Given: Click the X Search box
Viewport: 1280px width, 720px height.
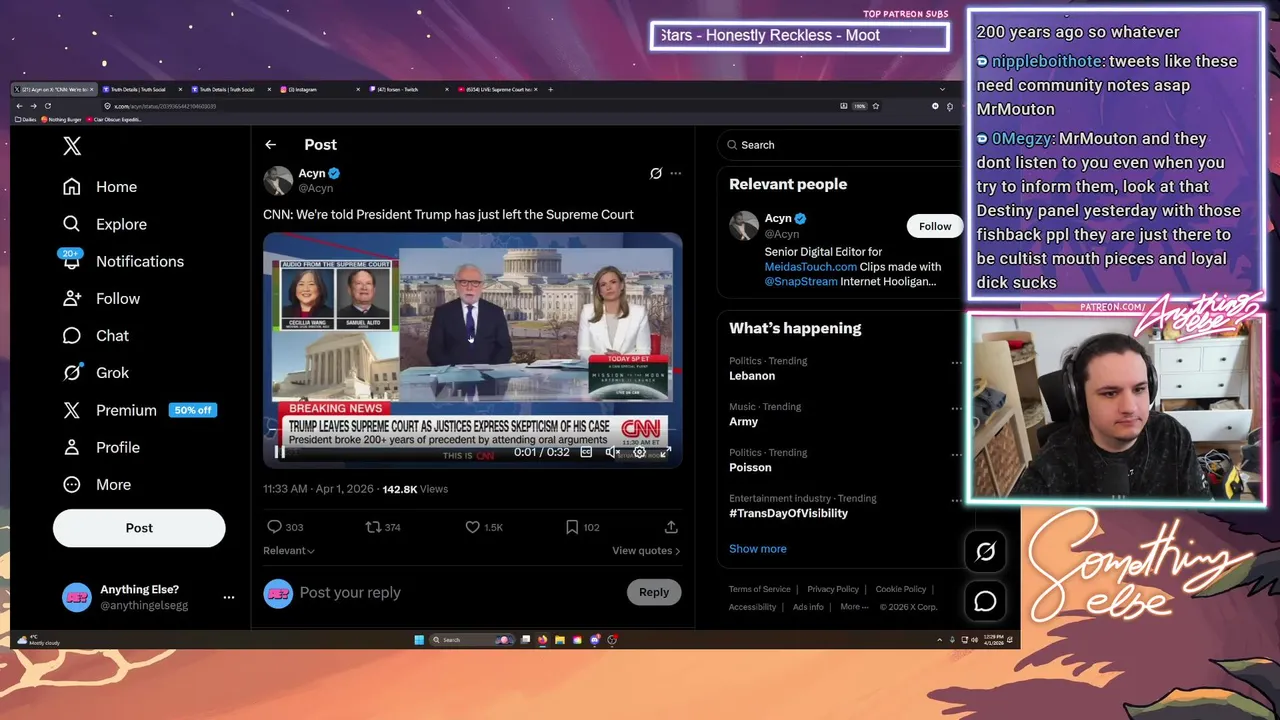Looking at the screenshot, I should point(840,145).
